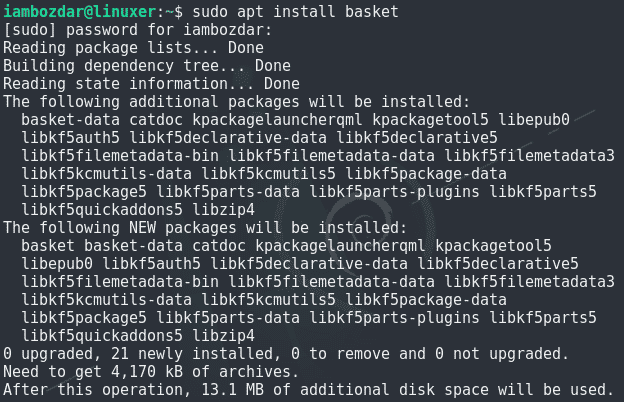Click the 'sudo apt install basket' command text

tap(295, 12)
